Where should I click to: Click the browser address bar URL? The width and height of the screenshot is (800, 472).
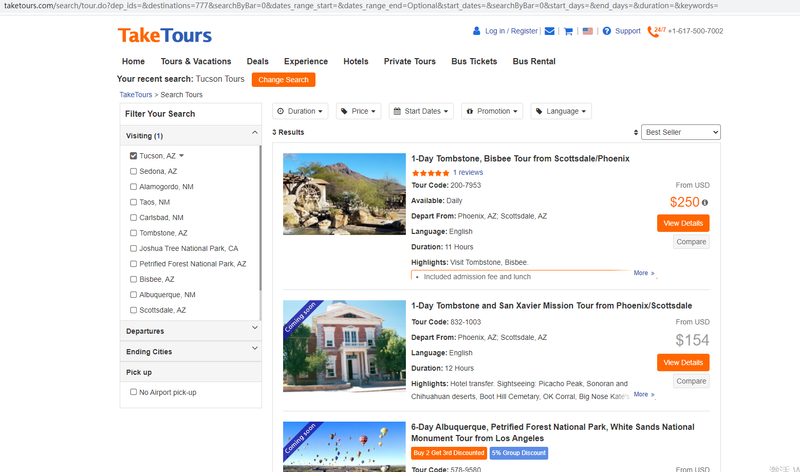tap(360, 6)
